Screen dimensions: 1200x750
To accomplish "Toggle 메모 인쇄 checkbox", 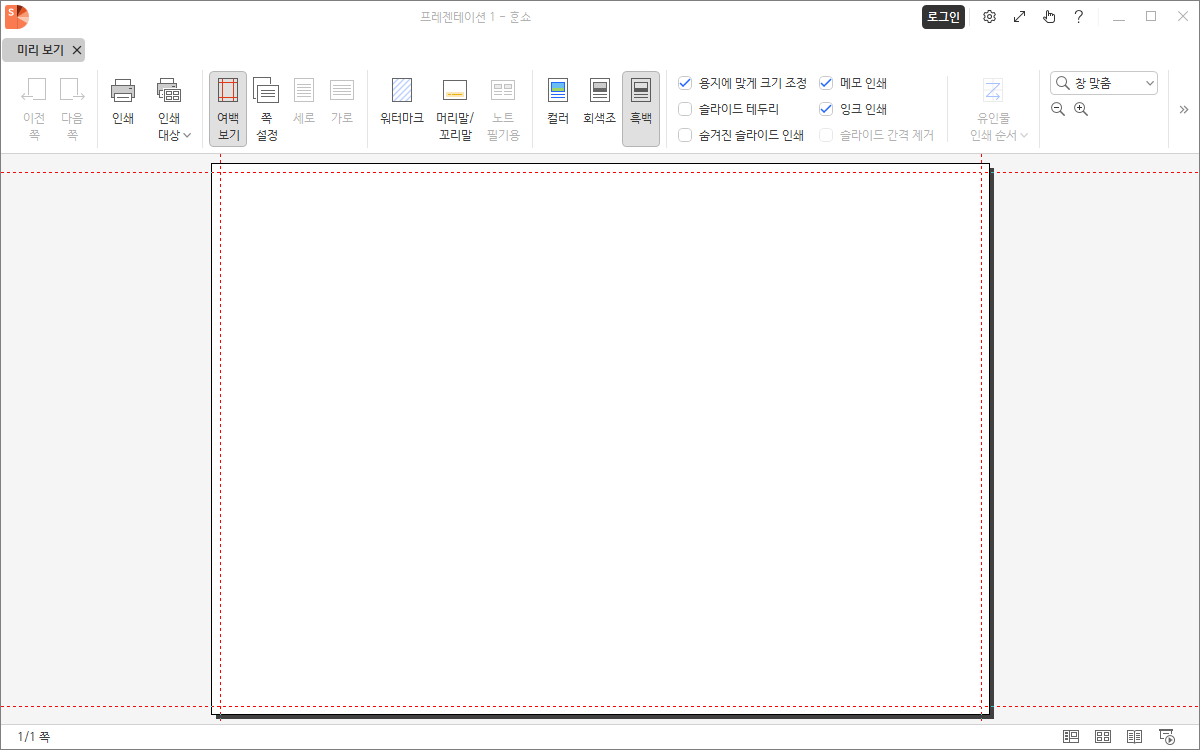I will pos(826,83).
